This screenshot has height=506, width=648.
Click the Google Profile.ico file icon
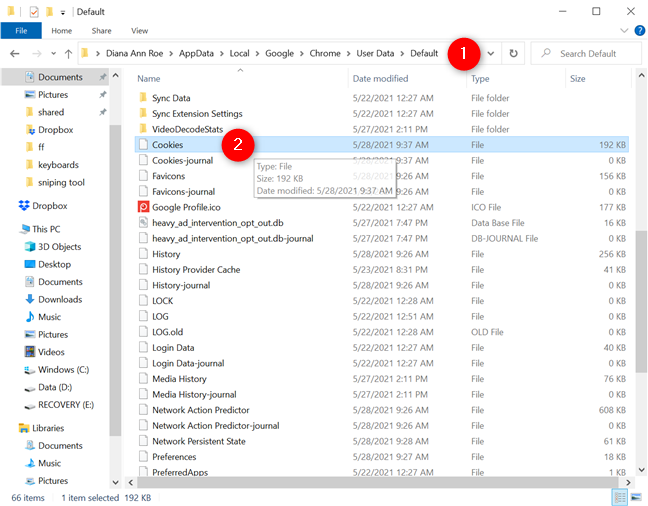[144, 207]
